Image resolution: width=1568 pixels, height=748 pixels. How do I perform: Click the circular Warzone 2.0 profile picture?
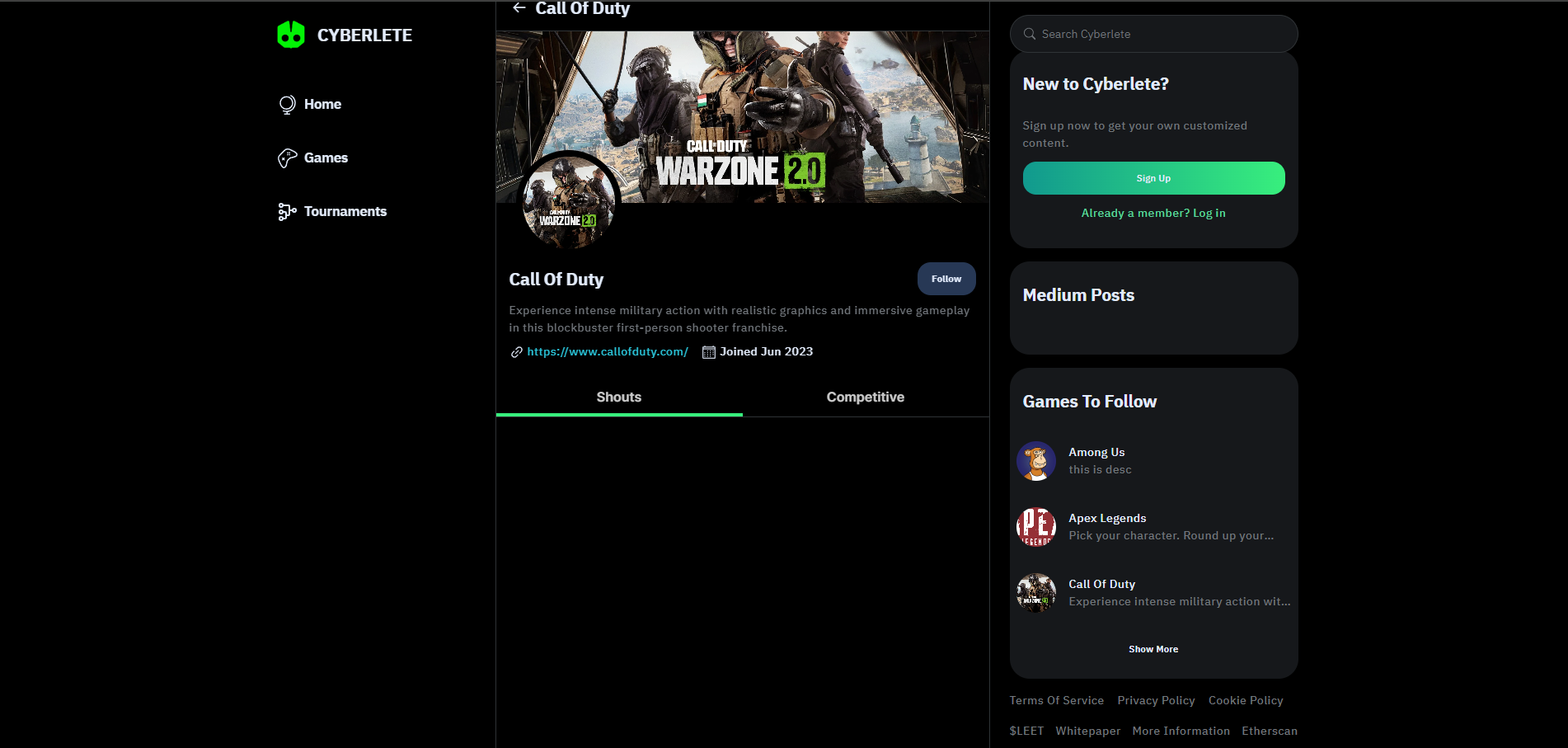point(569,200)
